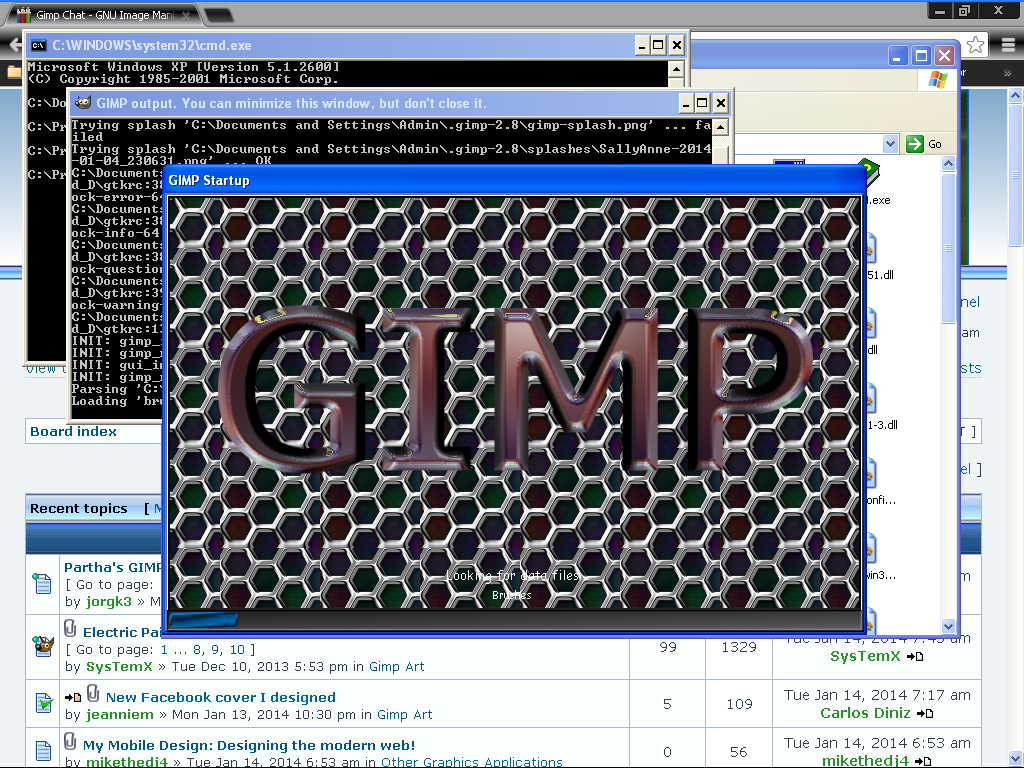Click the GIMP Startup blue progress bar
The height and width of the screenshot is (768, 1024).
click(203, 620)
